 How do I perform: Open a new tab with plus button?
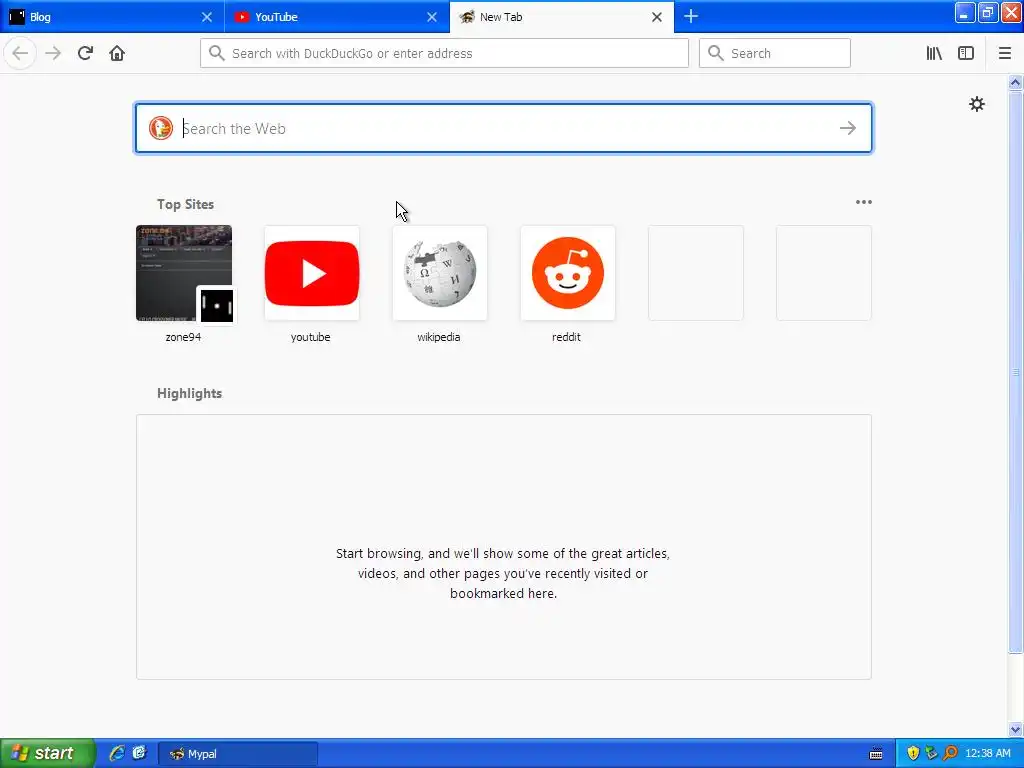click(691, 16)
